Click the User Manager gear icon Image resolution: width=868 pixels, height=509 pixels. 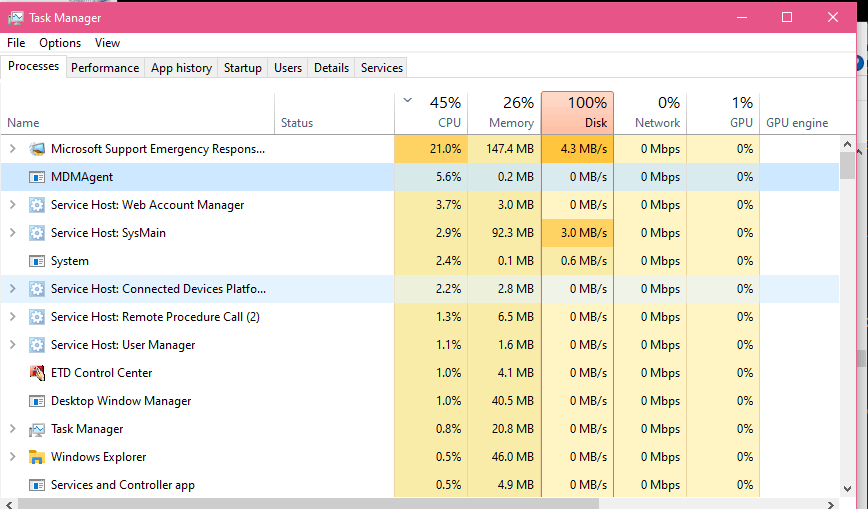pos(37,345)
